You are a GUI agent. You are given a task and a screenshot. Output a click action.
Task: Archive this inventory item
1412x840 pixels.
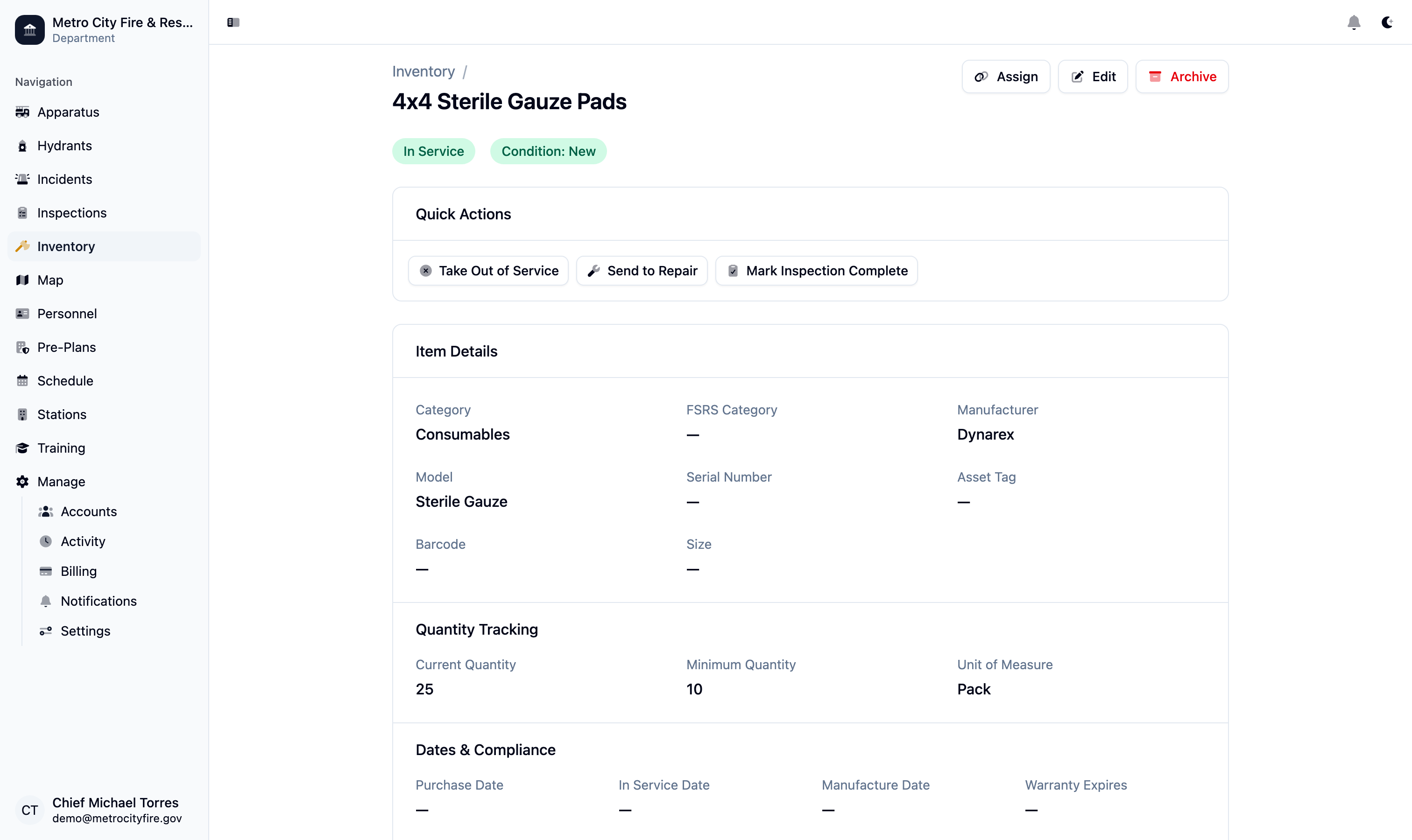pos(1181,77)
